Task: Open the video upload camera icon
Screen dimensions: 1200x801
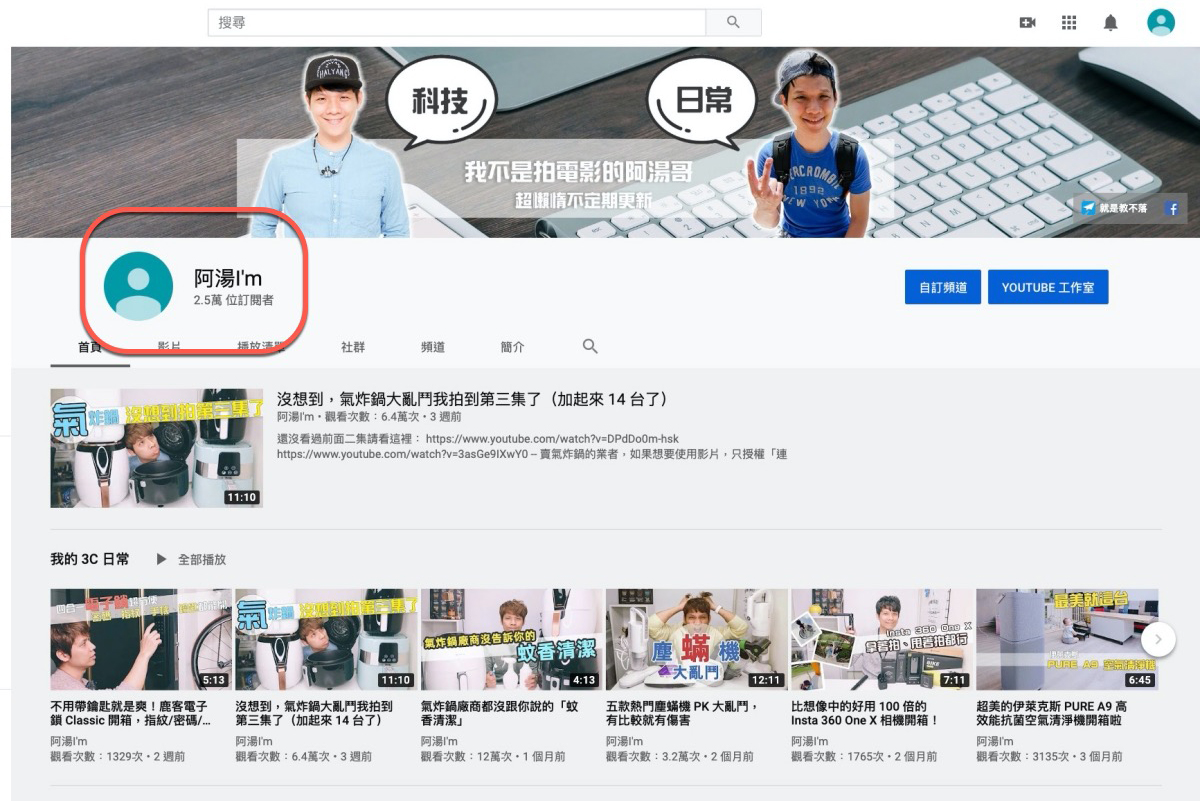Action: point(1028,22)
